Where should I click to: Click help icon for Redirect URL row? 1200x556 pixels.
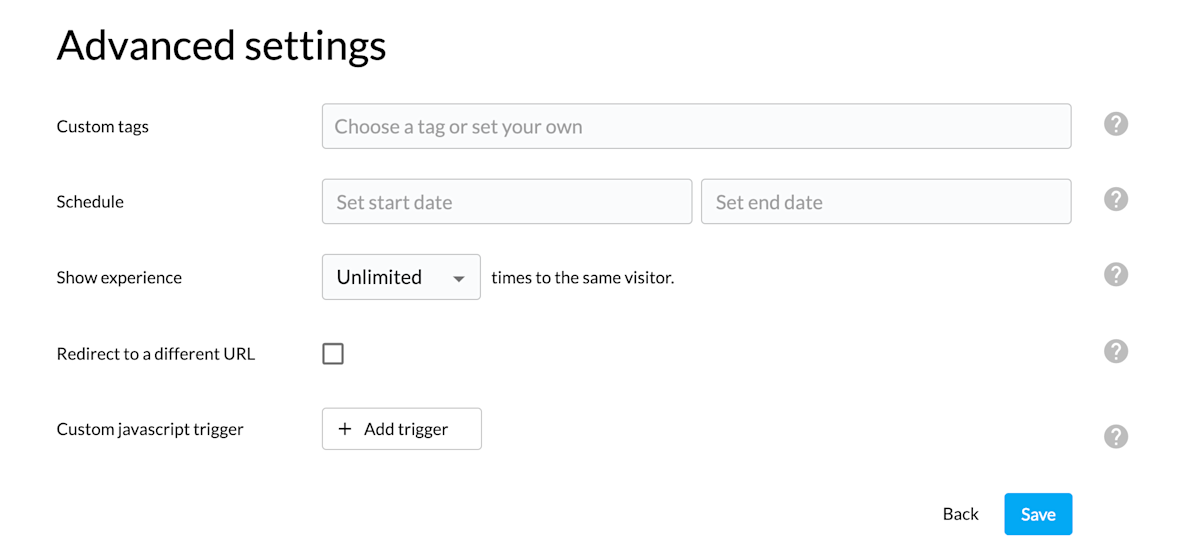pos(1116,351)
